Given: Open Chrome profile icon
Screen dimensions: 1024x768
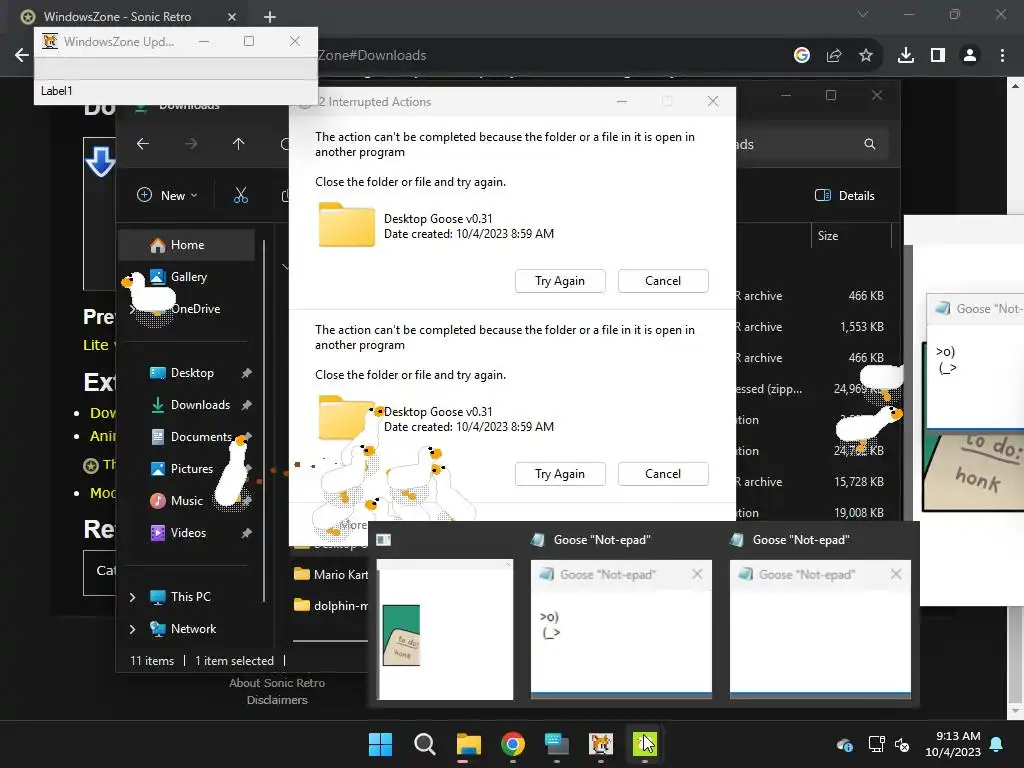Looking at the screenshot, I should tap(970, 56).
